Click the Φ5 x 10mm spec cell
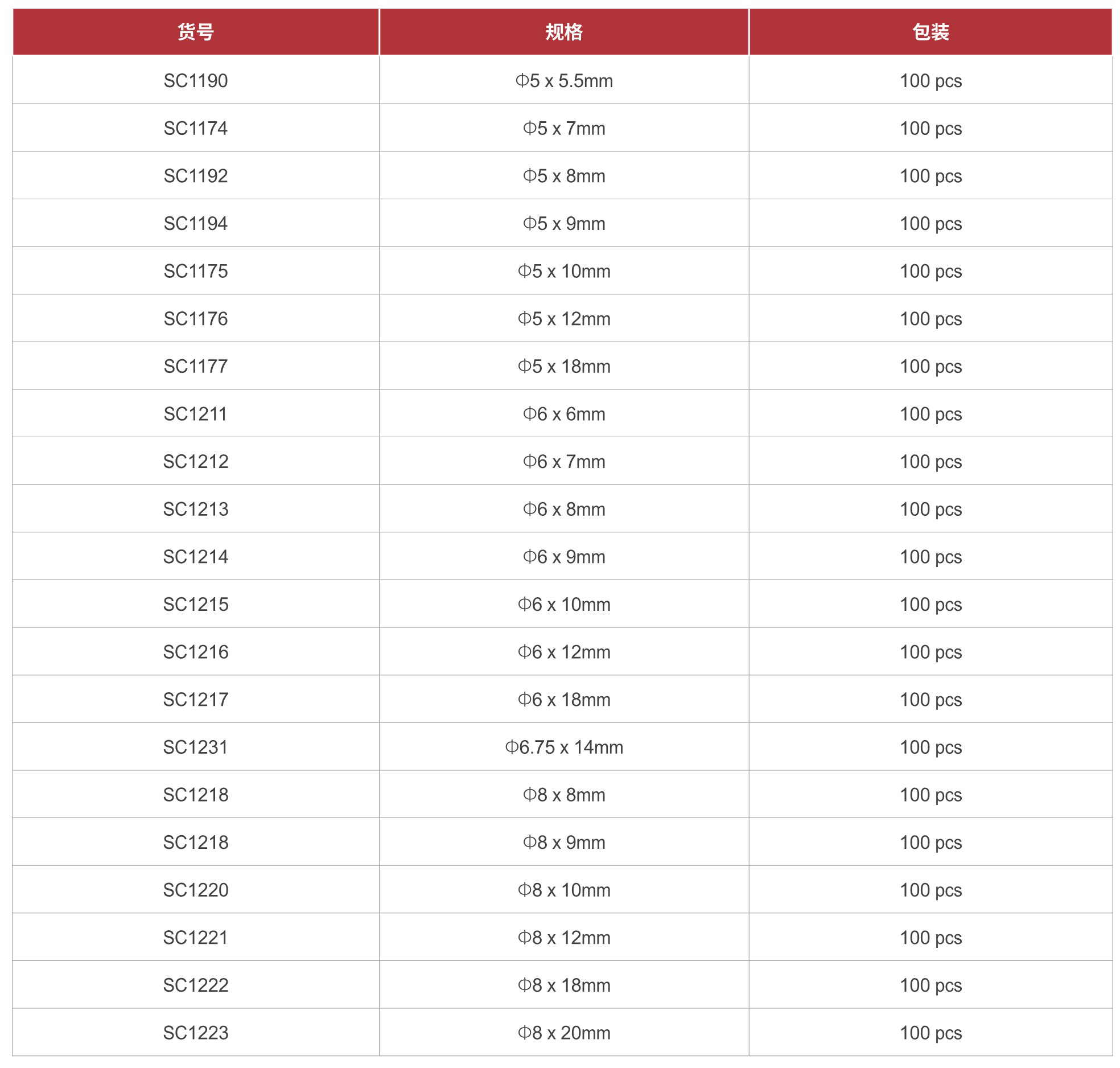Screen dimensions: 1120x1068 point(563,272)
